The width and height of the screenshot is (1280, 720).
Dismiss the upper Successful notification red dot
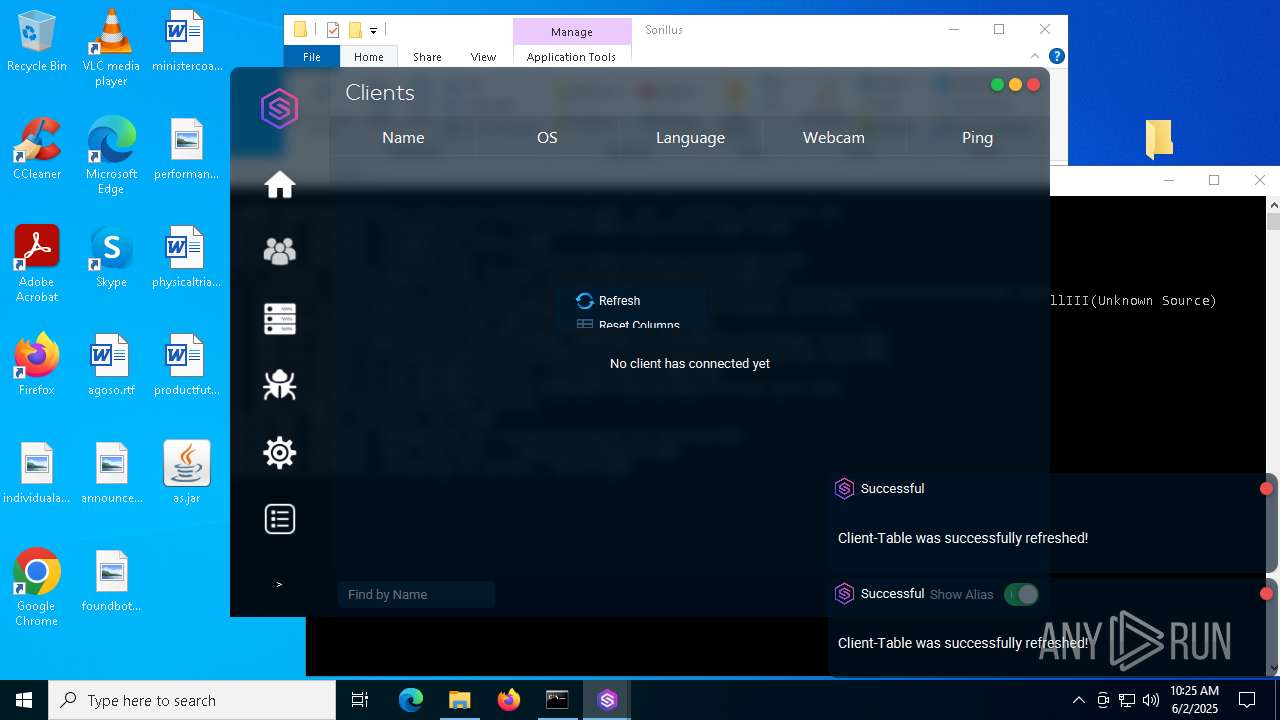coord(1266,489)
